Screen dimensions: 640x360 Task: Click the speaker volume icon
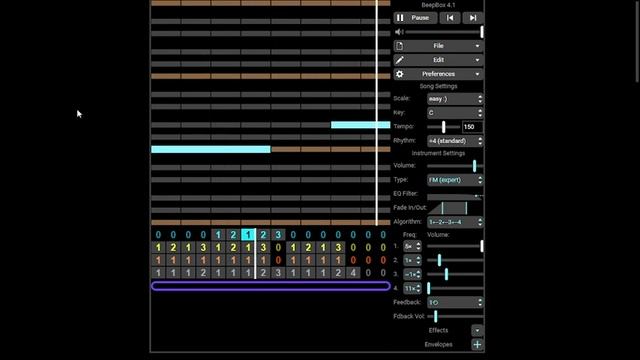399,32
